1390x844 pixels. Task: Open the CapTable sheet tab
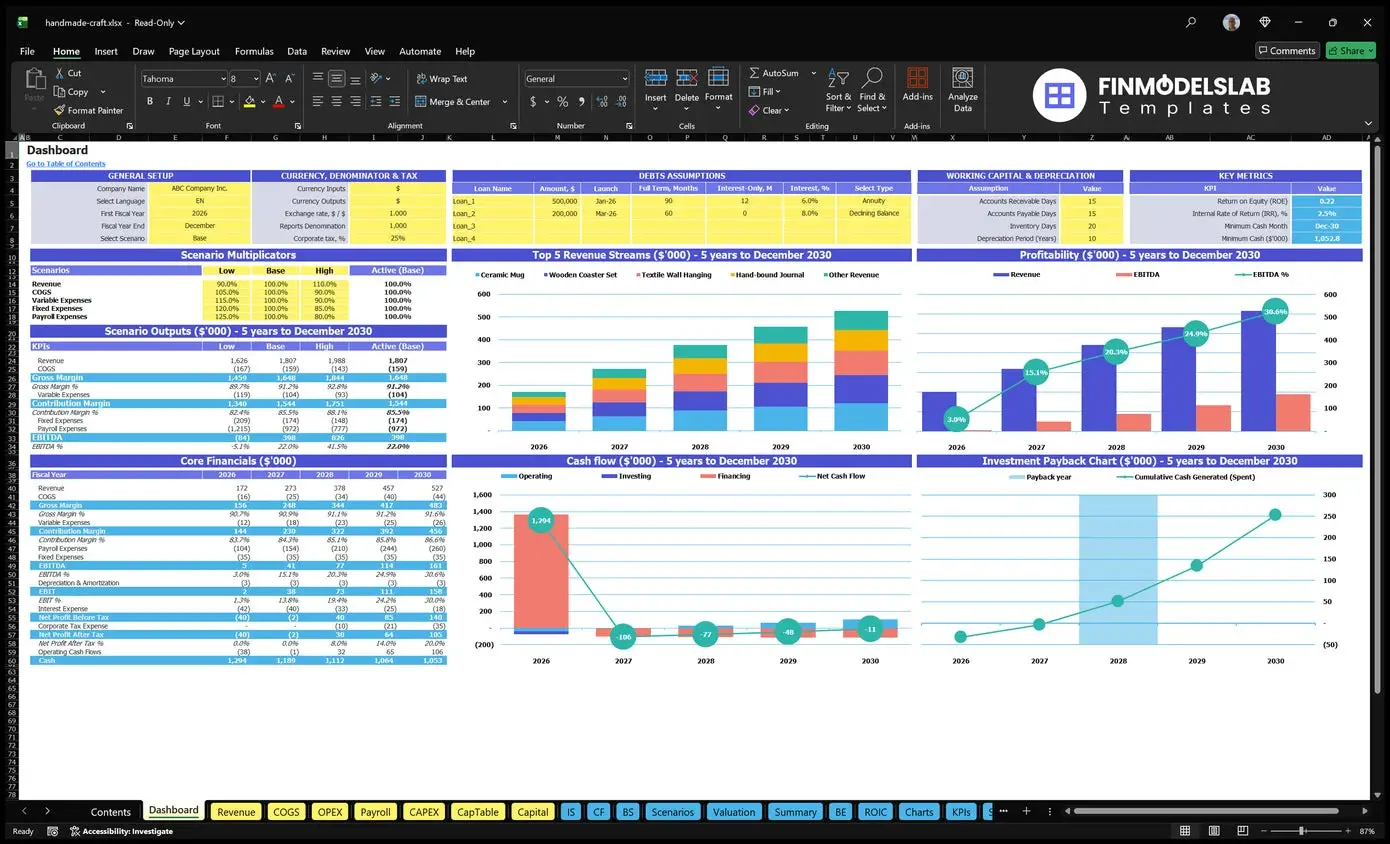[478, 812]
